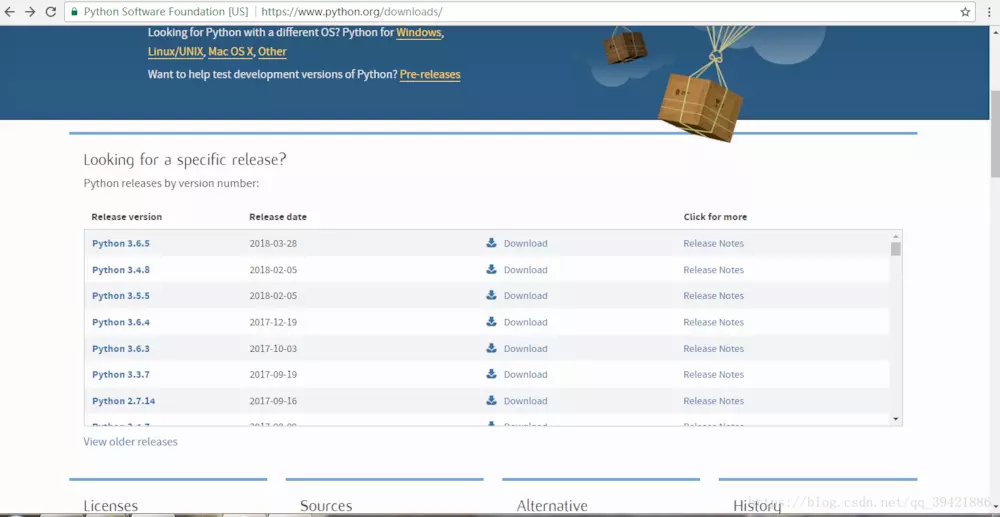Screen dimensions: 1000x517
Task: Click the Download text for Python 3.6.3
Action: pyautogui.click(x=526, y=349)
